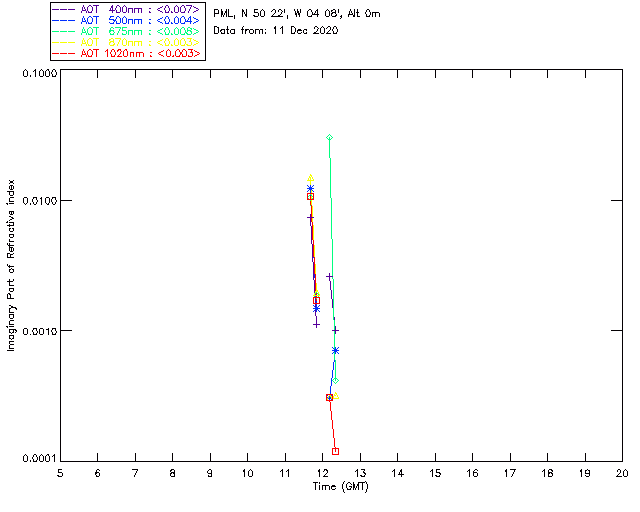Click the highest blue asterisk data marker
640x512 pixels.
(311, 189)
